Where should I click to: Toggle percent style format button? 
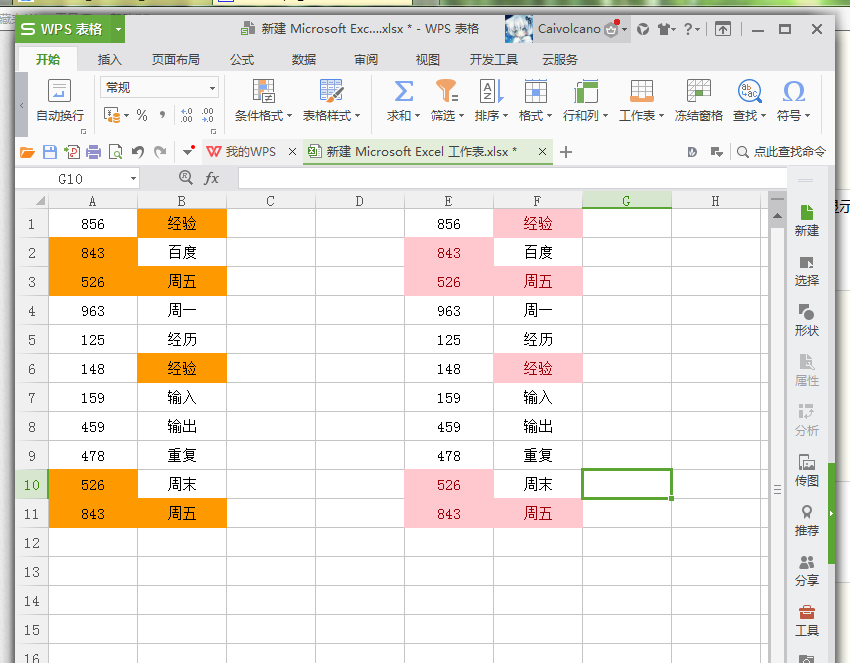(142, 115)
